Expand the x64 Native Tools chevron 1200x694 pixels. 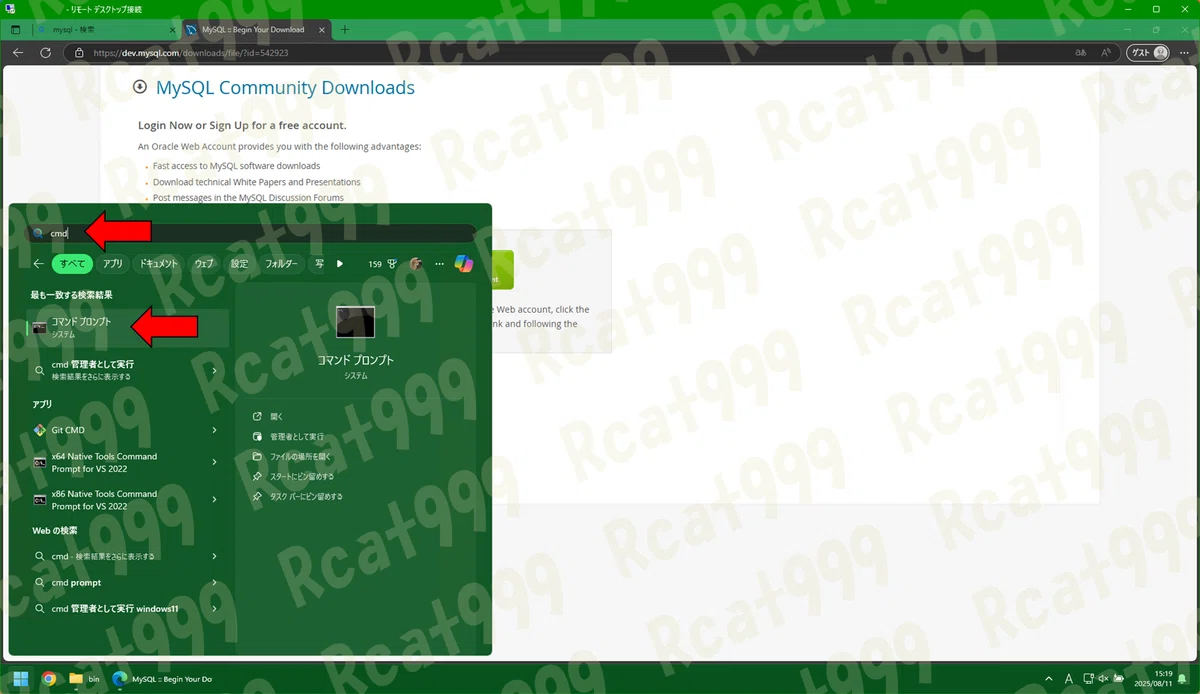pos(214,462)
